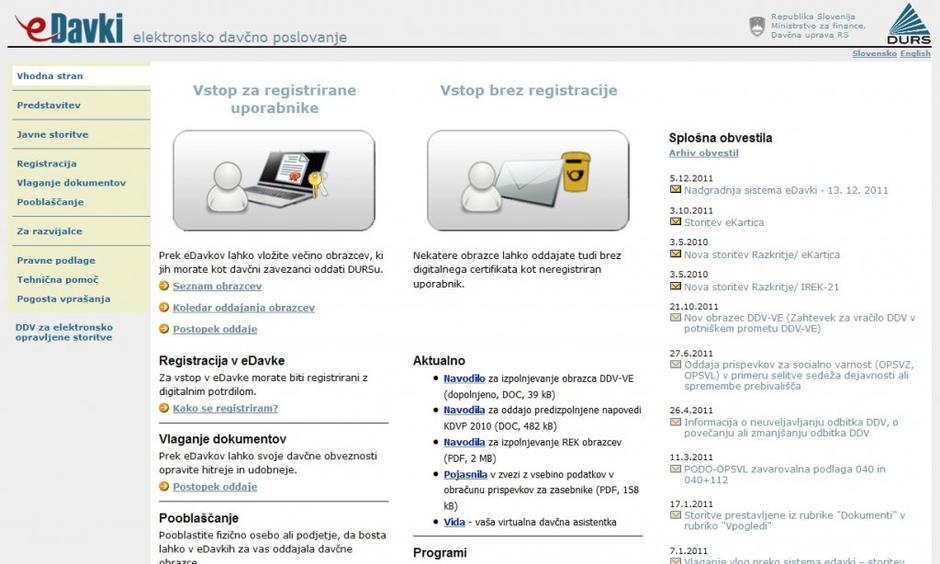Open Koledar oddajanja obrazcev link
The image size is (940, 564).
[x=243, y=307]
